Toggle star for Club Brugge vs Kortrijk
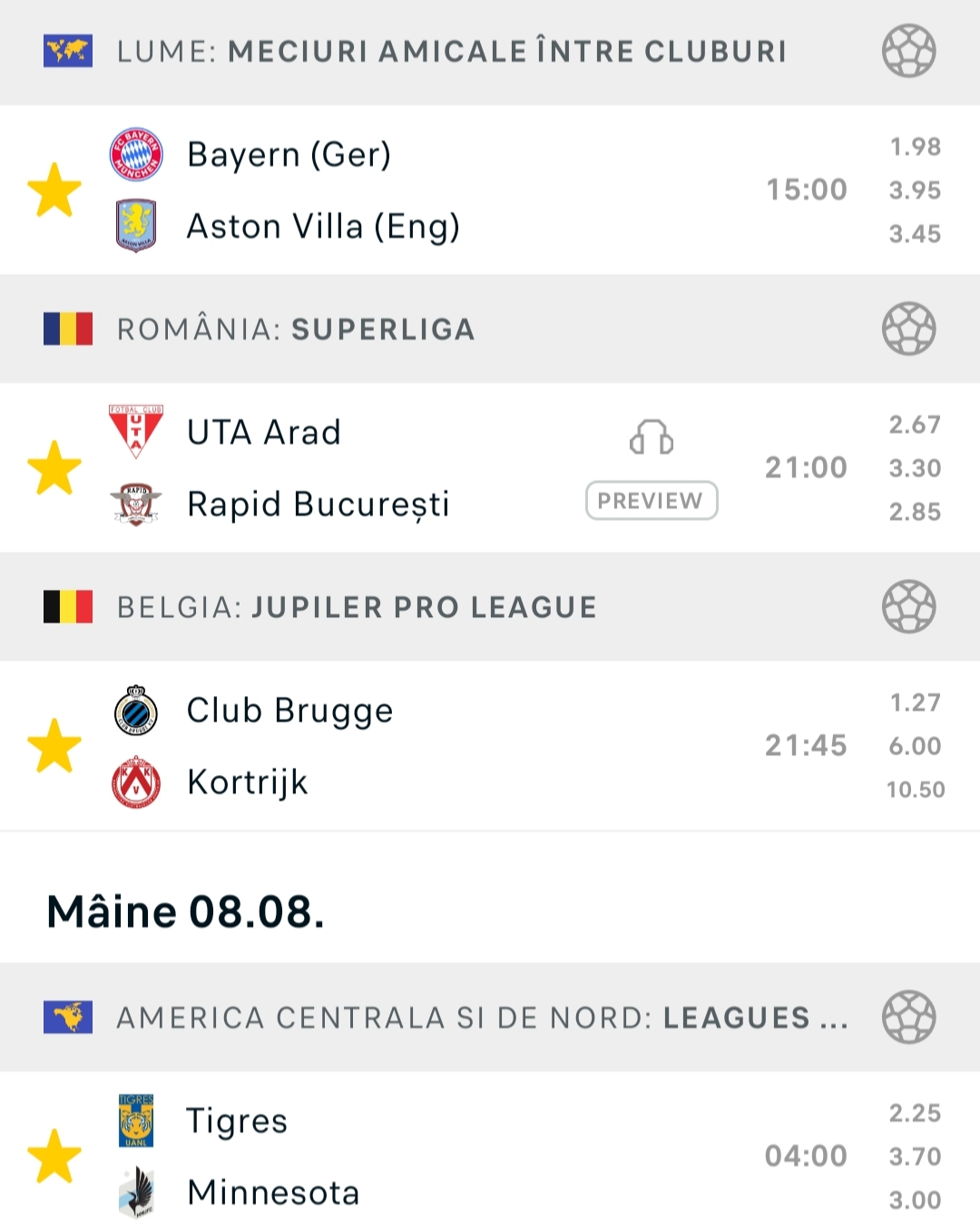Screen dimensions: 980x1228 [54, 746]
